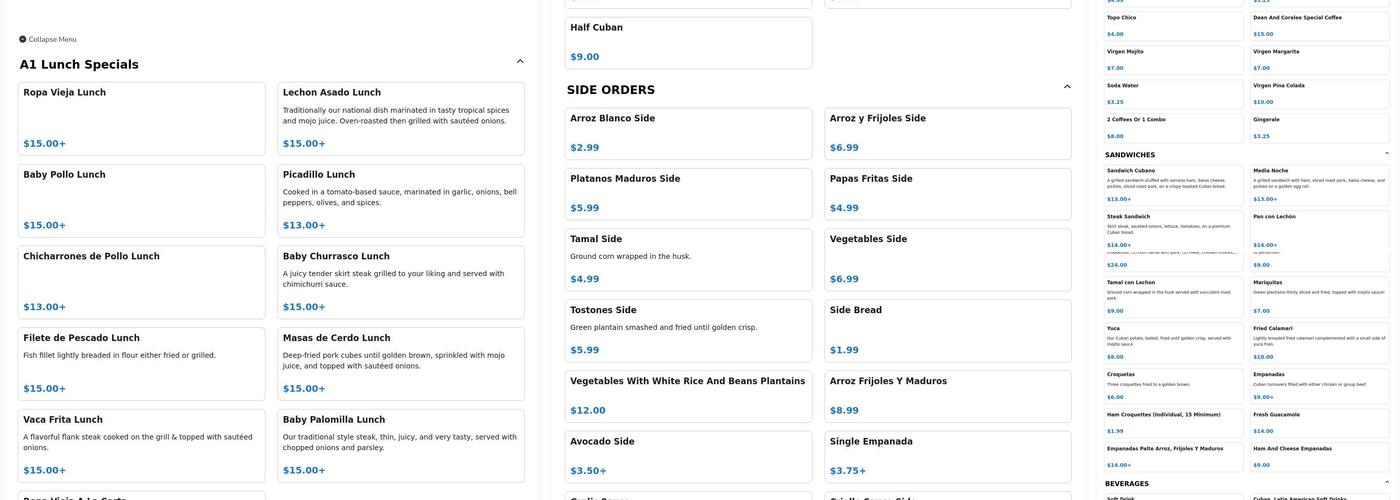The width and height of the screenshot is (1400, 500).
Task: Pick the Picadillo Lunch item
Action: coord(400,200)
